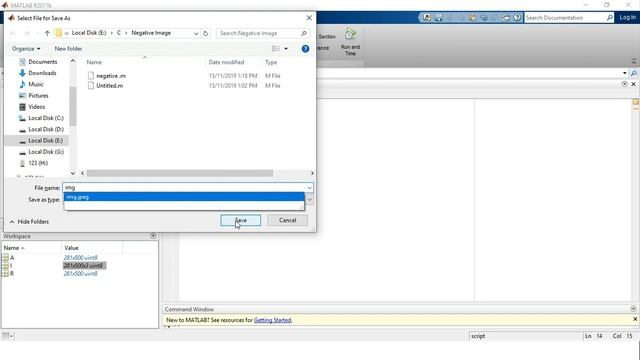The image size is (640, 360).
Task: Open Videos folder in navigation pane
Action: click(36, 107)
